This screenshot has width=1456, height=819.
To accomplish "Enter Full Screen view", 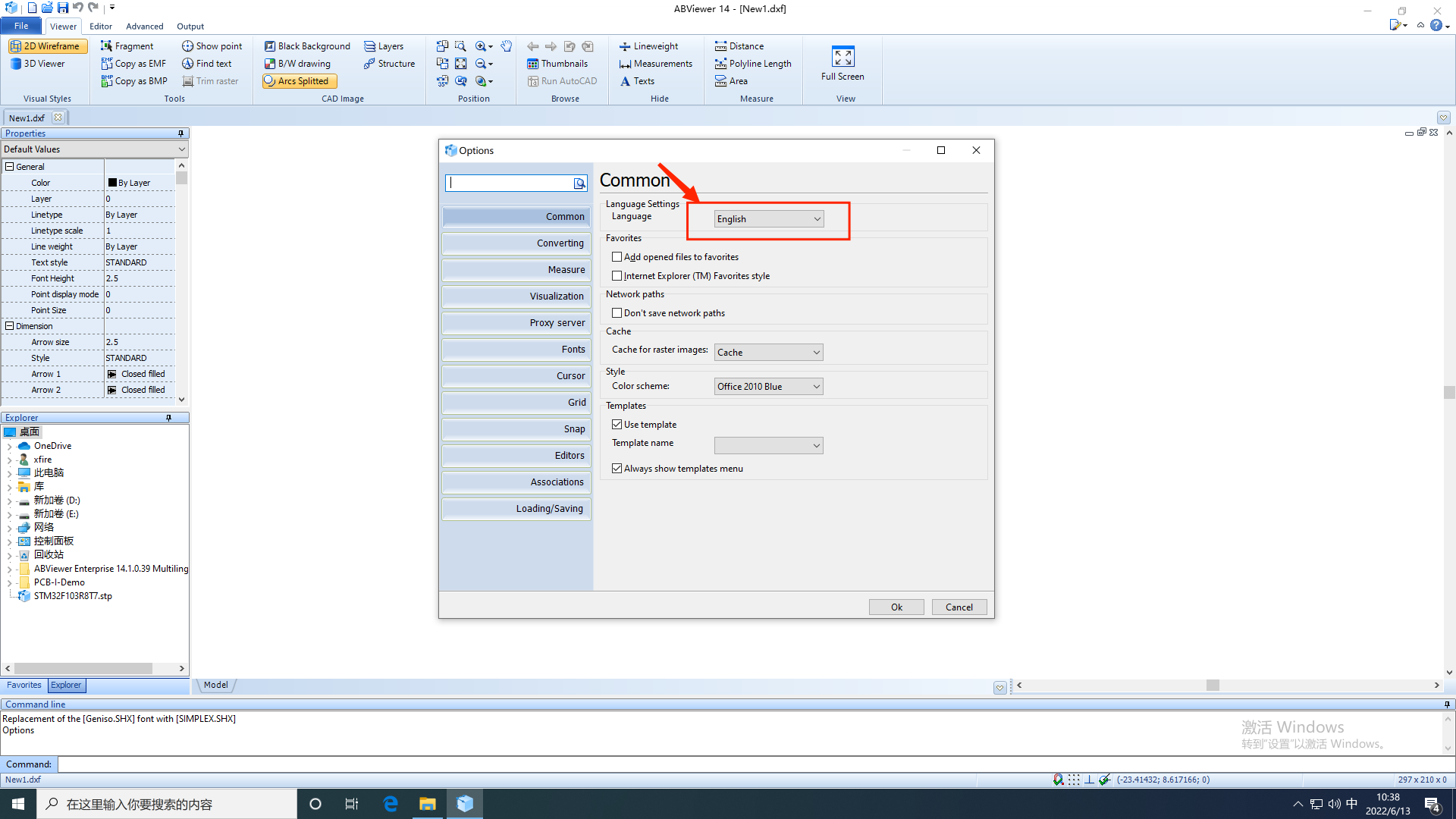I will pos(842,64).
